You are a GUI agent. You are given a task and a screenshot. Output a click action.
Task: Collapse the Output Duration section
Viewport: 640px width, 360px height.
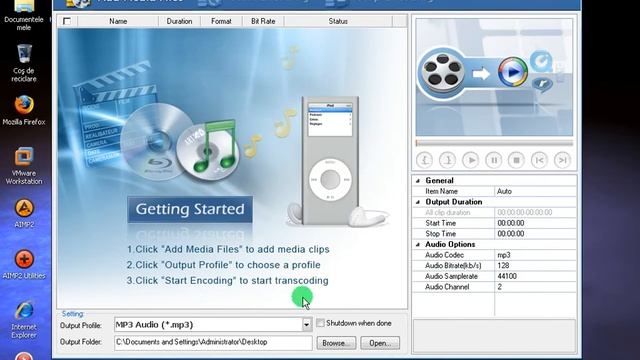[418, 202]
